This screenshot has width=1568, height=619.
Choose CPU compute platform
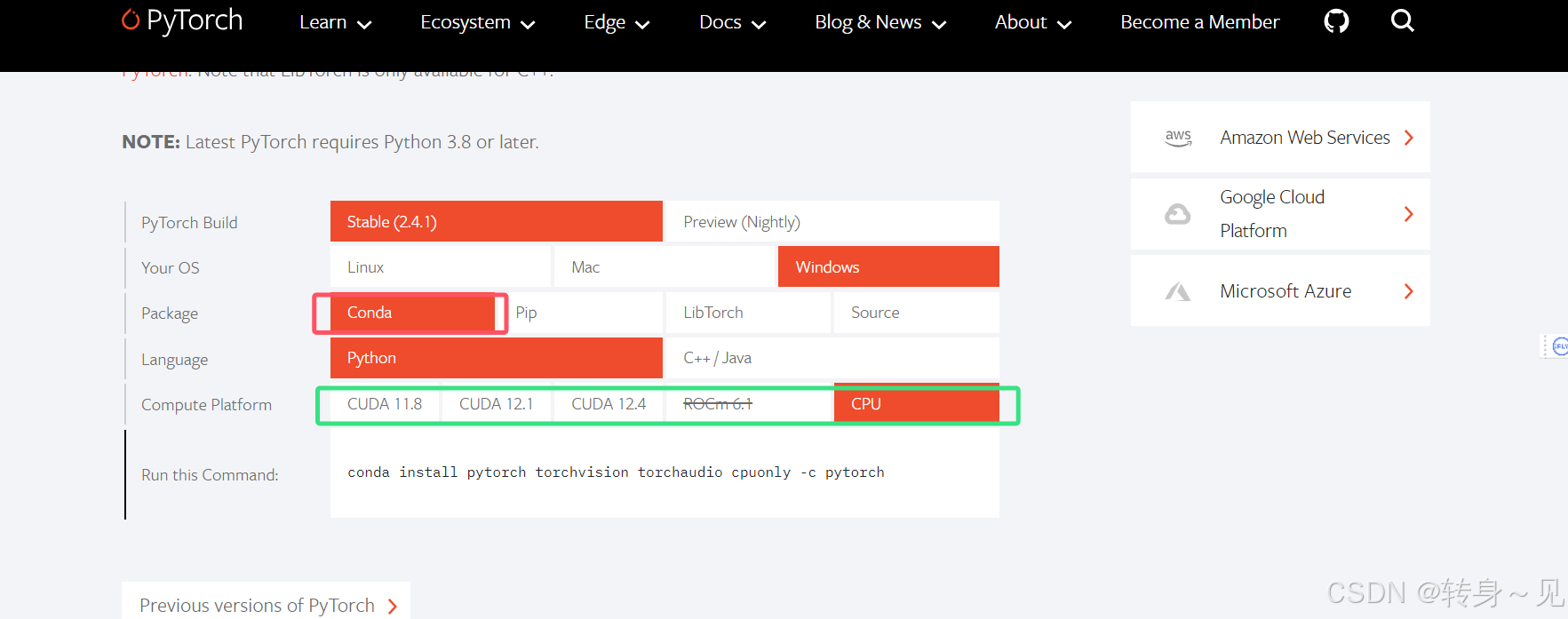pyautogui.click(x=917, y=404)
